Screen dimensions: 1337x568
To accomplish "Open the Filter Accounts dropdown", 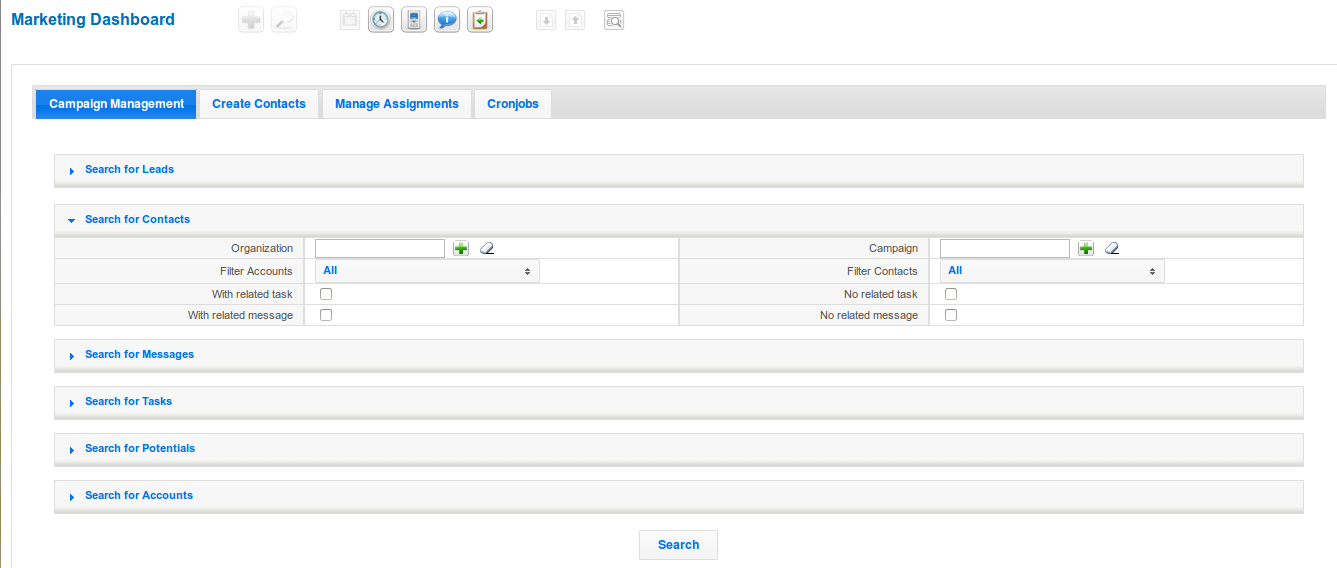I will [427, 271].
